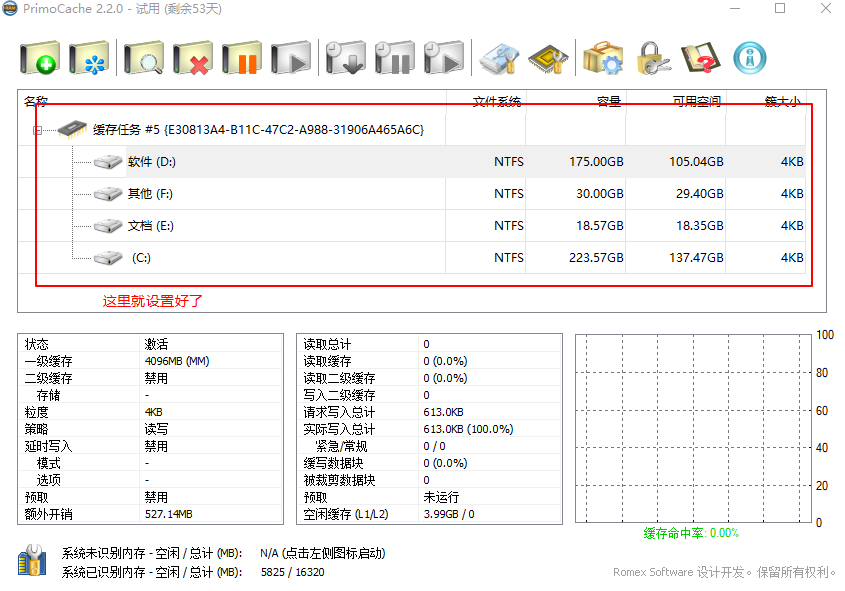
Task: Select the 软件 (D:) volume row
Action: tap(412, 162)
